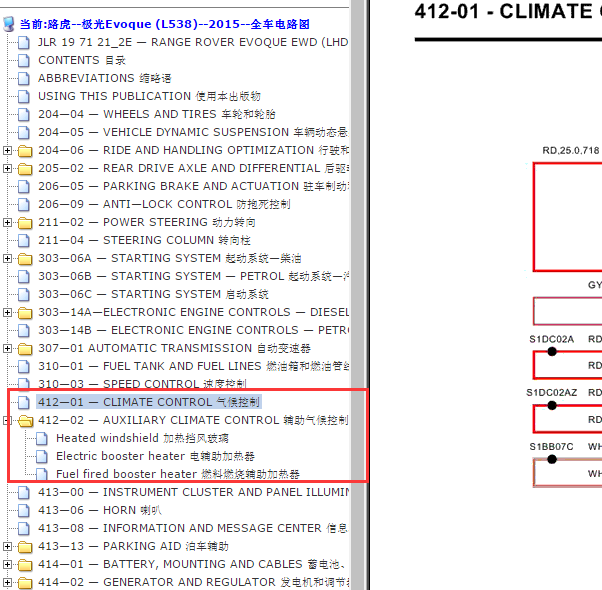Expand the 414-02 GENERATOR AND REGULATOR node
The width and height of the screenshot is (602, 590).
point(7,582)
